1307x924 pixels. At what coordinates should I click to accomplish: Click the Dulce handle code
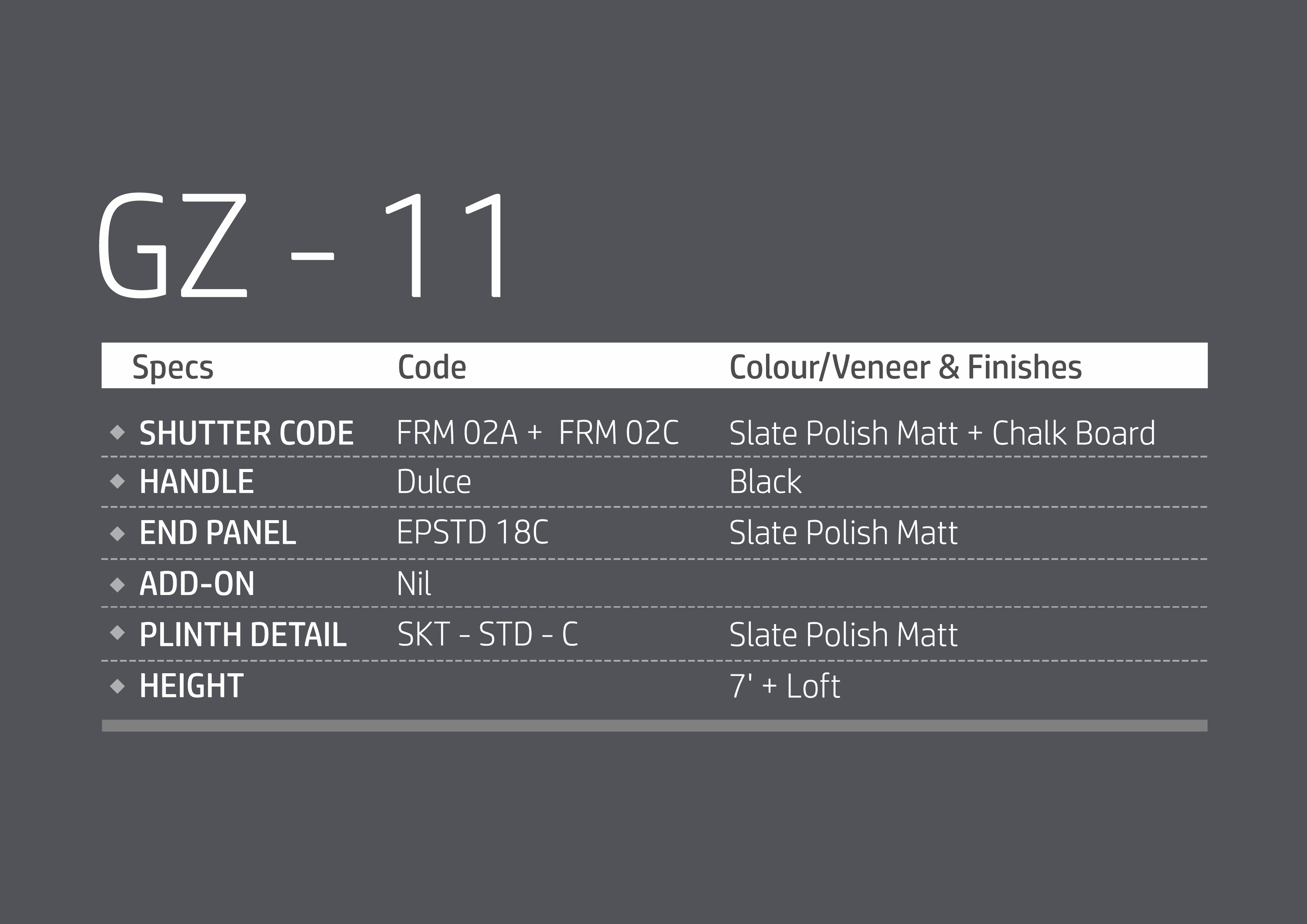(434, 482)
